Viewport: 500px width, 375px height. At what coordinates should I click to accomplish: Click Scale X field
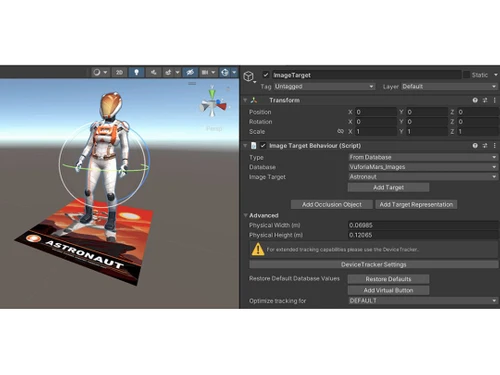click(376, 131)
